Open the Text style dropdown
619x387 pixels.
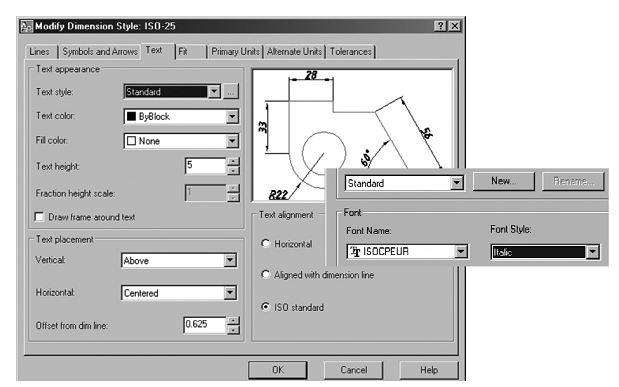(214, 92)
